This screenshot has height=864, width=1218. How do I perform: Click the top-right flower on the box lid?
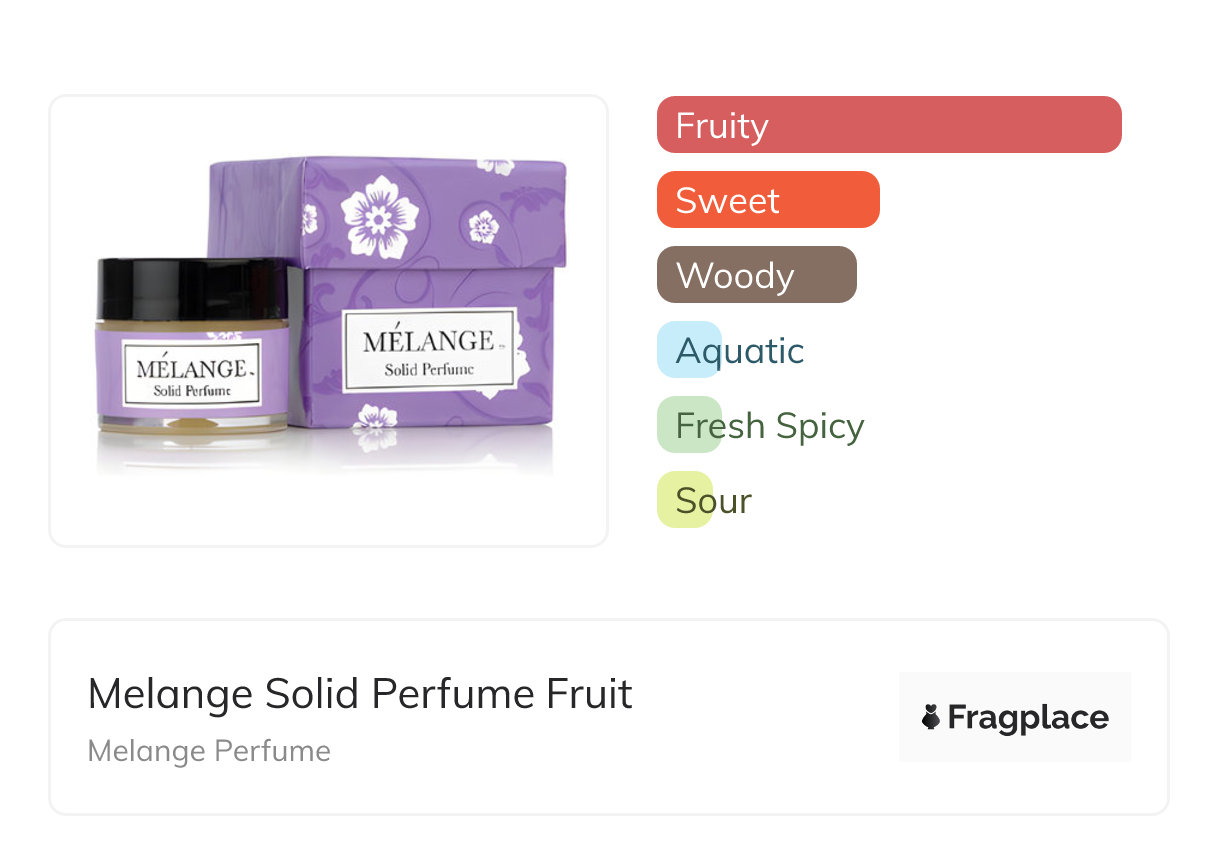tap(496, 166)
